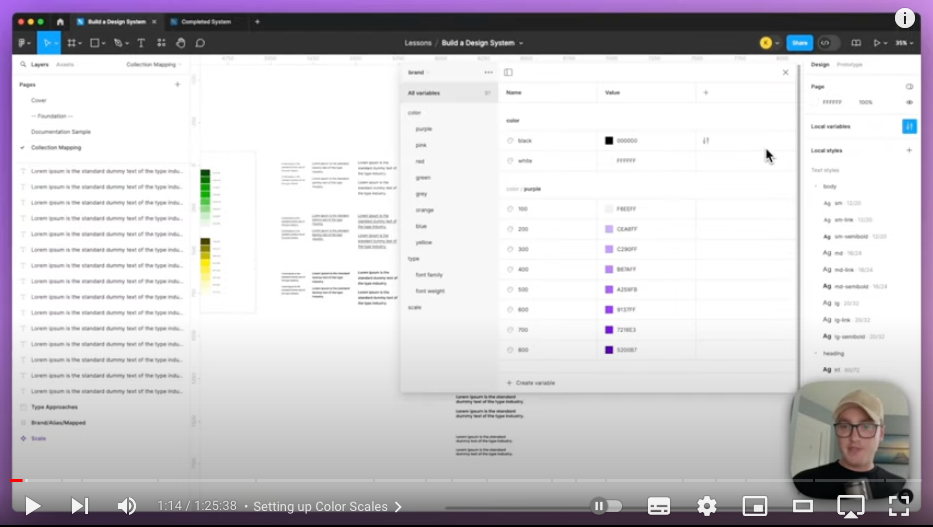Open YouTube settings gear

707,506
